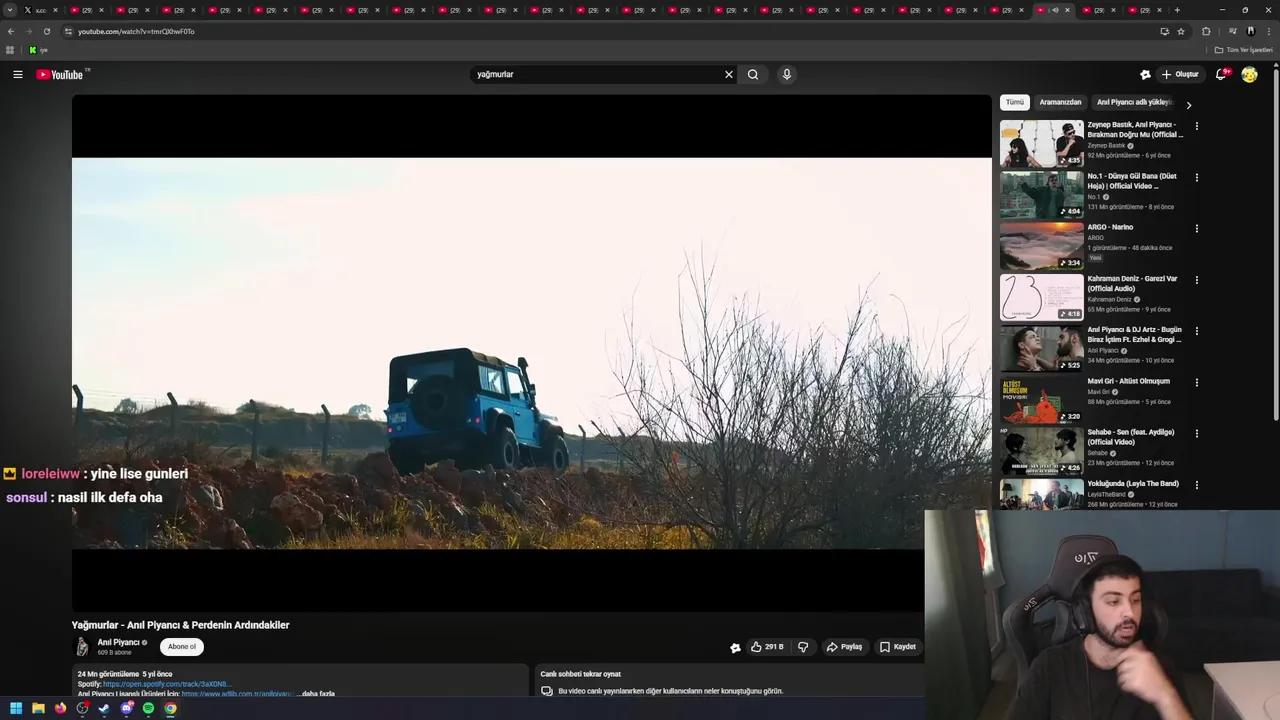Open the browser tab search dropdown

10,10
